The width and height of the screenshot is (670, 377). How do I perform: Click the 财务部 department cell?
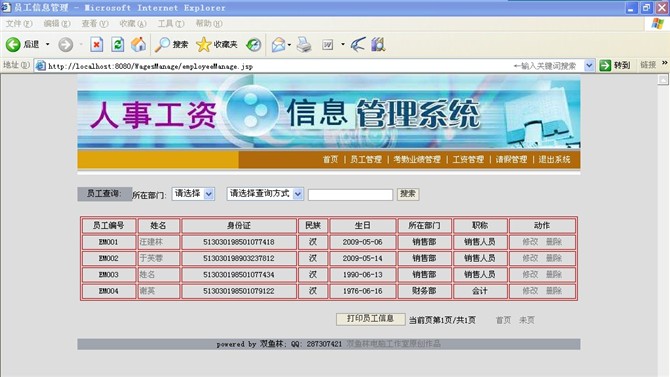[424, 291]
